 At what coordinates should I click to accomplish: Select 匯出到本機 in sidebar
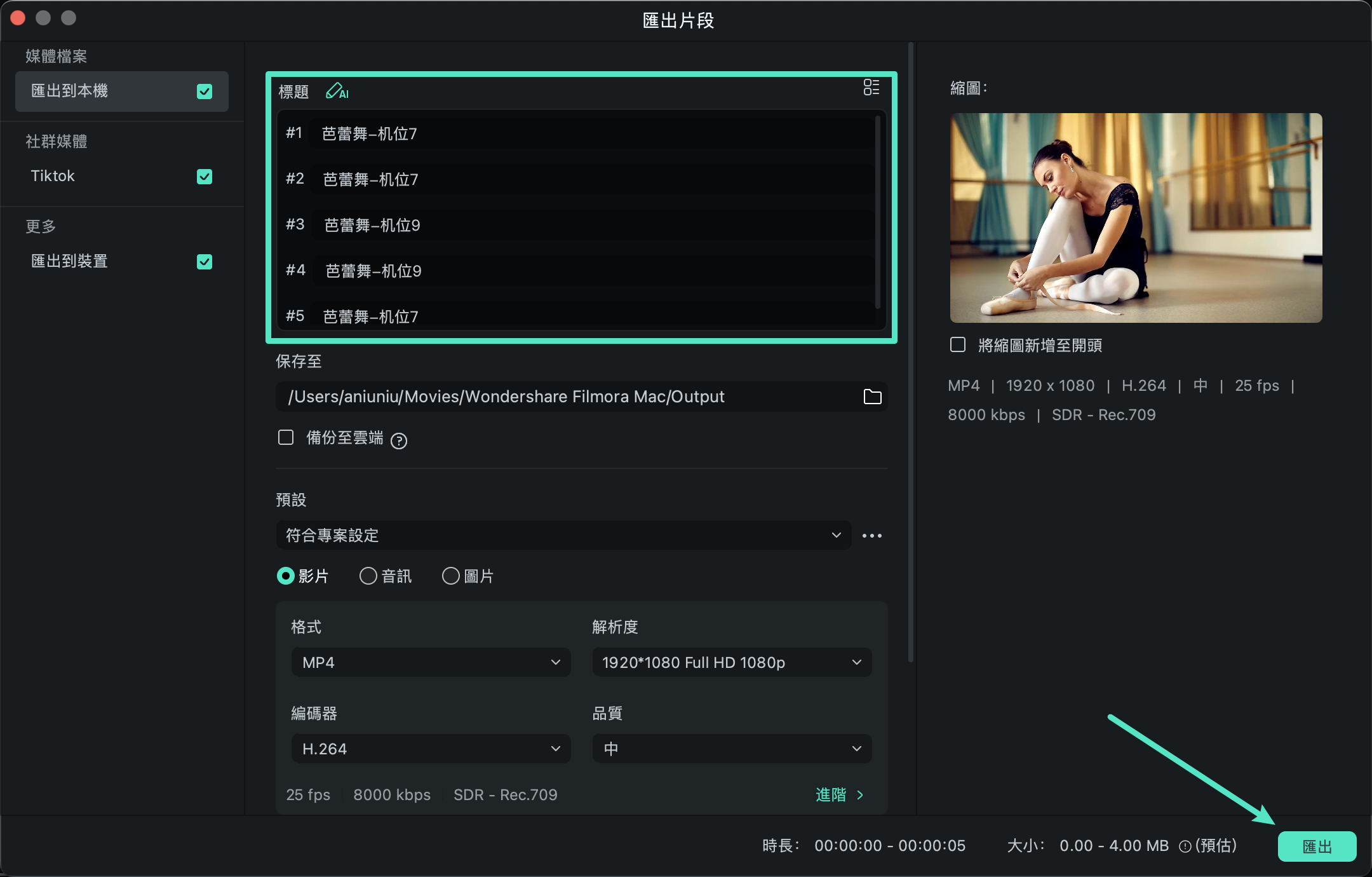coord(122,92)
